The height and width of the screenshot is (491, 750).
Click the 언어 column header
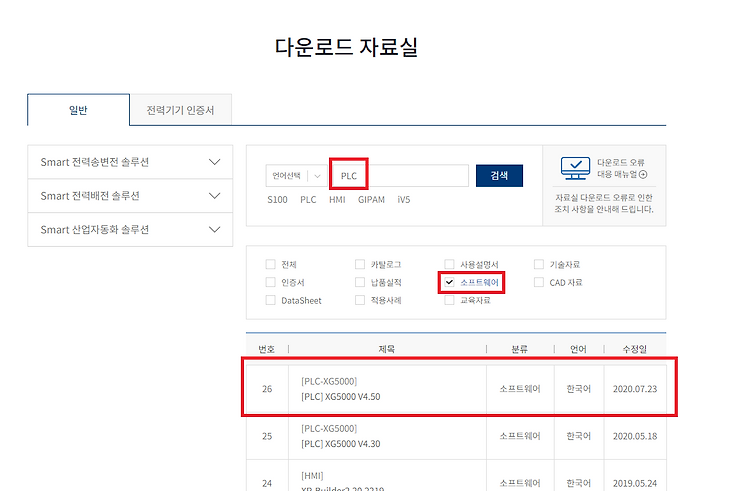click(578, 349)
